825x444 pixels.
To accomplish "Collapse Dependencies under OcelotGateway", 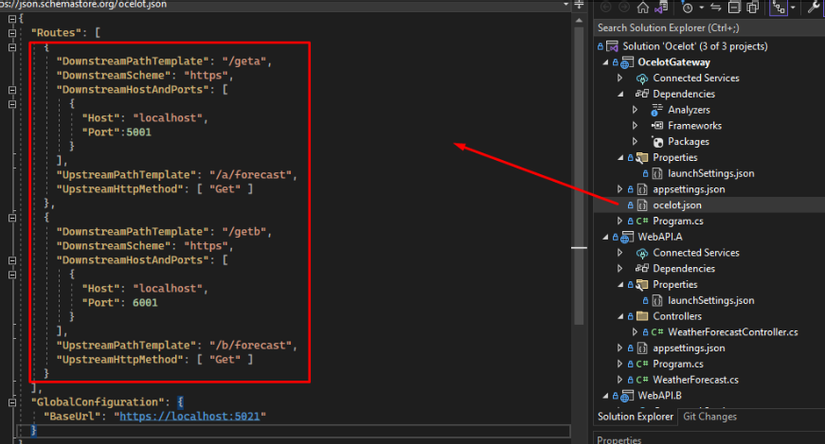I will (x=620, y=94).
